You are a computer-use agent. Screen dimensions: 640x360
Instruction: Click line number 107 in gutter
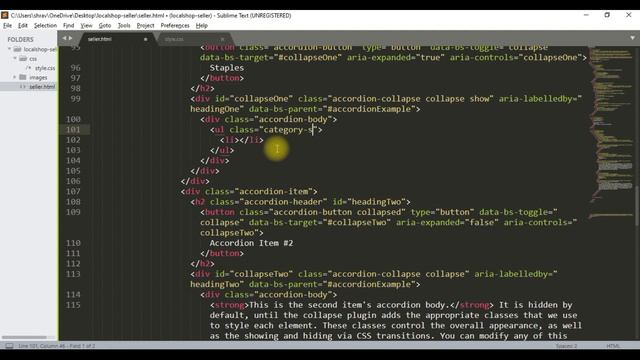[x=73, y=191]
